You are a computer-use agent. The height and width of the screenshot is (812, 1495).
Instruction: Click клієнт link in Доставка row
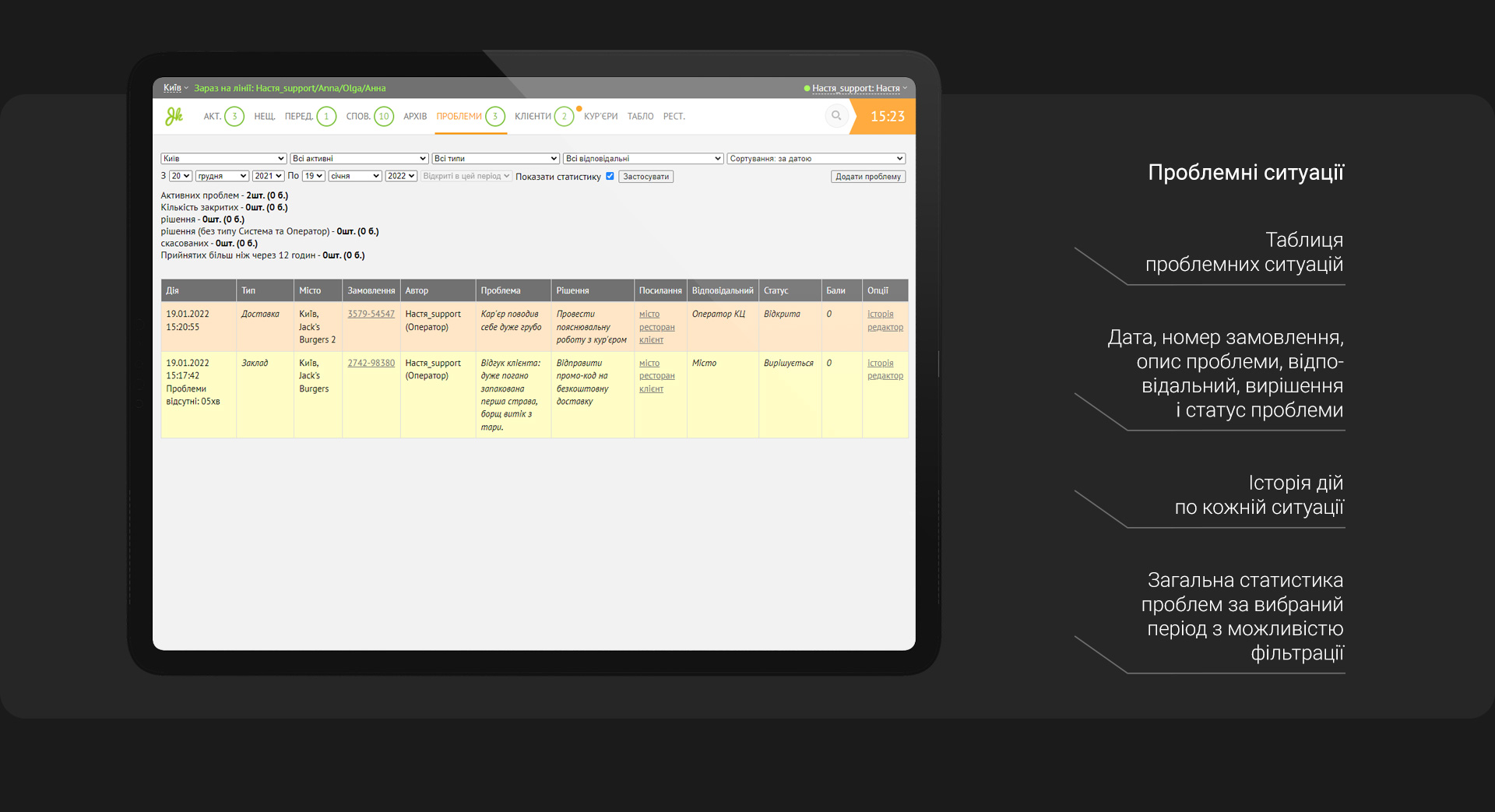click(651, 339)
